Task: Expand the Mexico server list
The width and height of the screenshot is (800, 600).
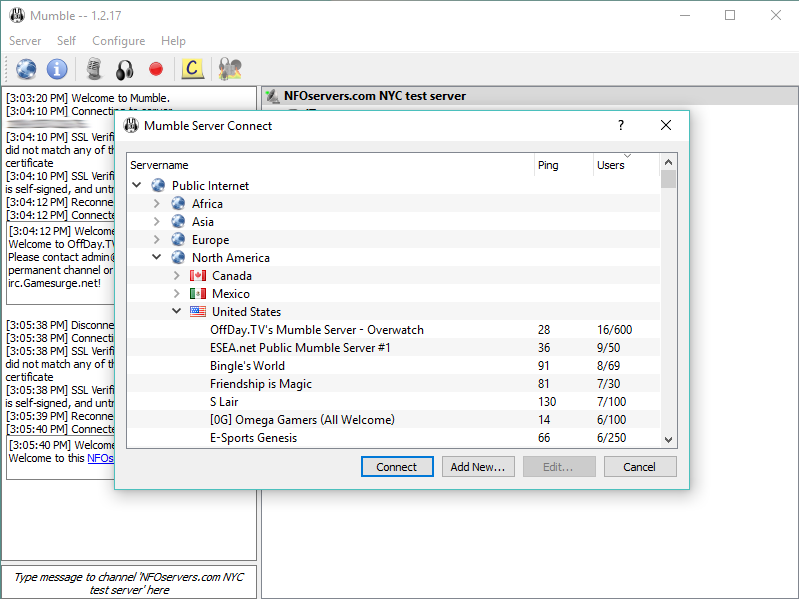Action: click(x=177, y=293)
